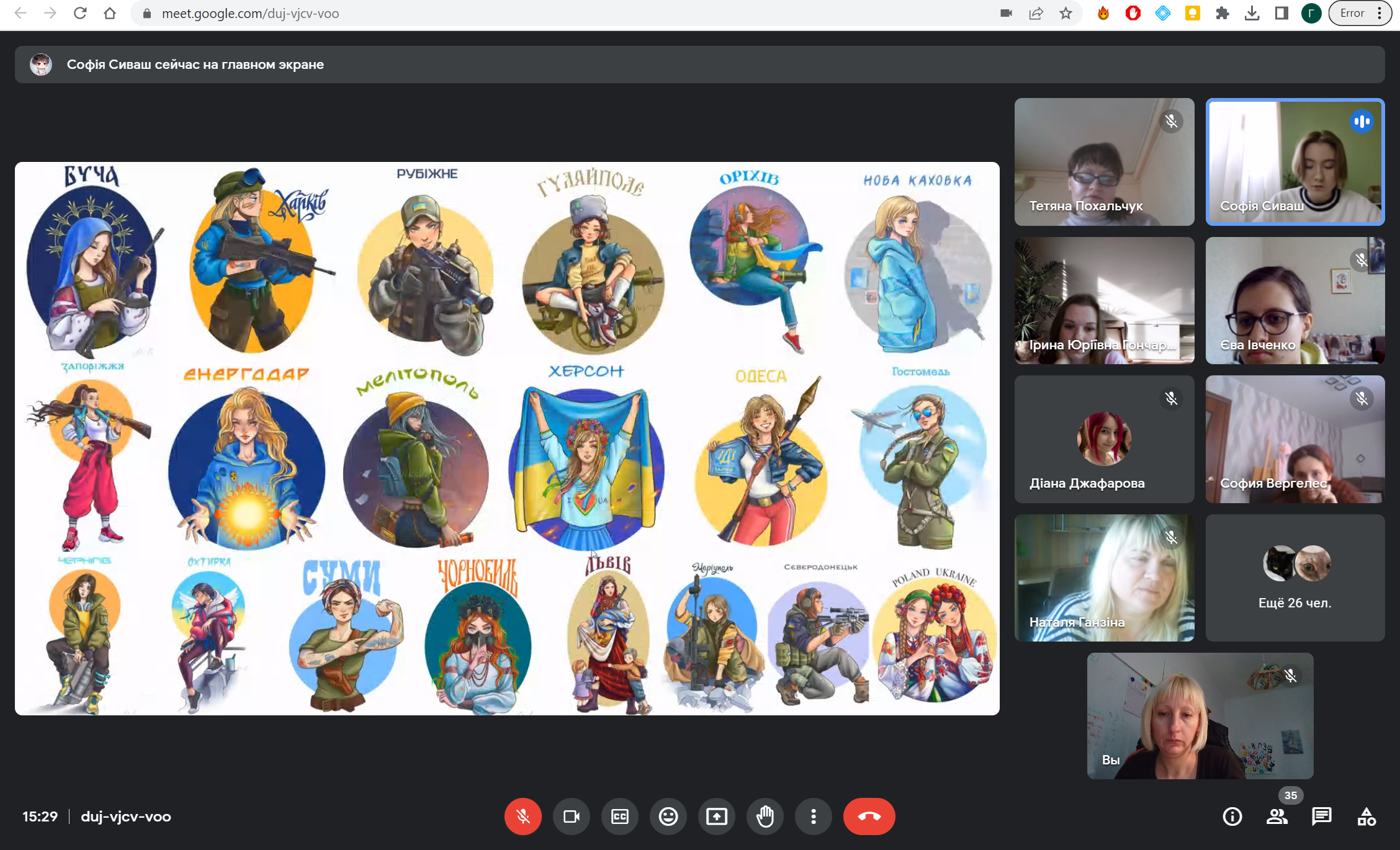Toggle the browser side panel
Image resolution: width=1400 pixels, height=850 pixels.
point(1281,13)
